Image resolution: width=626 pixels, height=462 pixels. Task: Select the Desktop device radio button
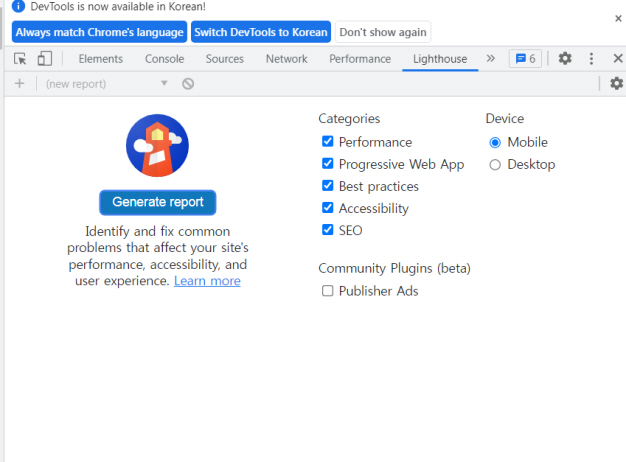tap(495, 165)
